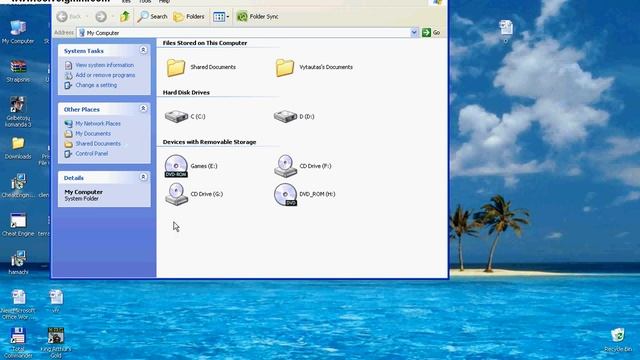Launch Folder Sync from toolbar
Screen dimensions: 640x360
pyautogui.click(x=258, y=16)
